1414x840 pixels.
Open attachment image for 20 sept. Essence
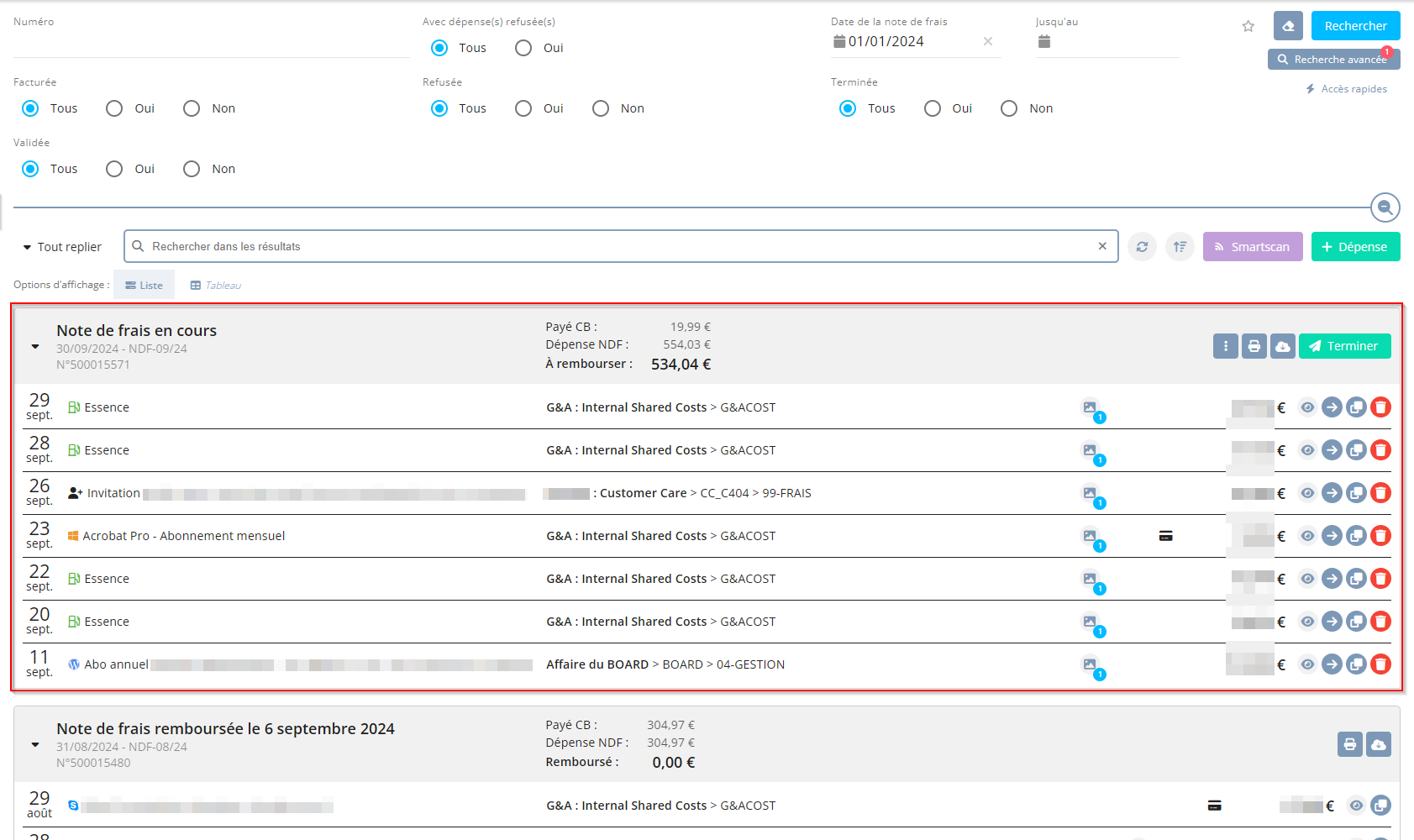(1090, 622)
